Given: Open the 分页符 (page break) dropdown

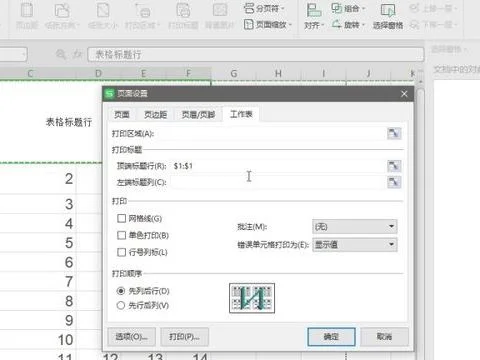Looking at the screenshot, I should [x=264, y=8].
